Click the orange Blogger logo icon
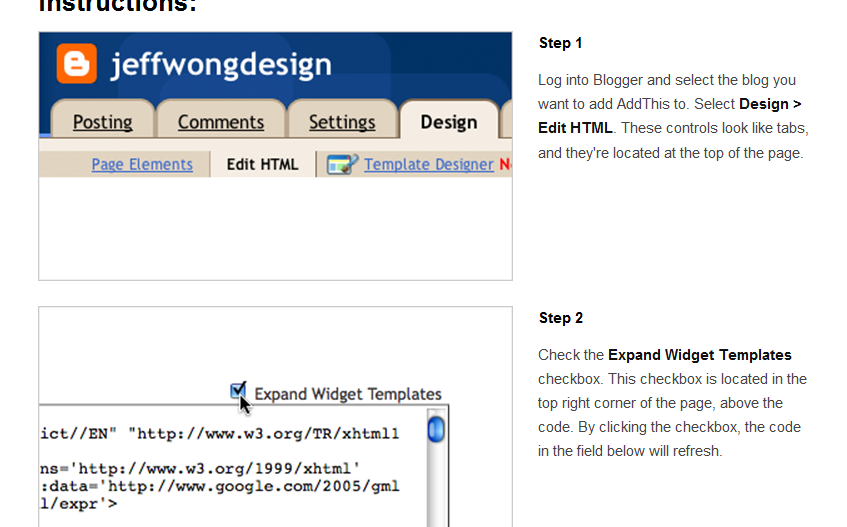The height and width of the screenshot is (527, 847). pyautogui.click(x=77, y=64)
